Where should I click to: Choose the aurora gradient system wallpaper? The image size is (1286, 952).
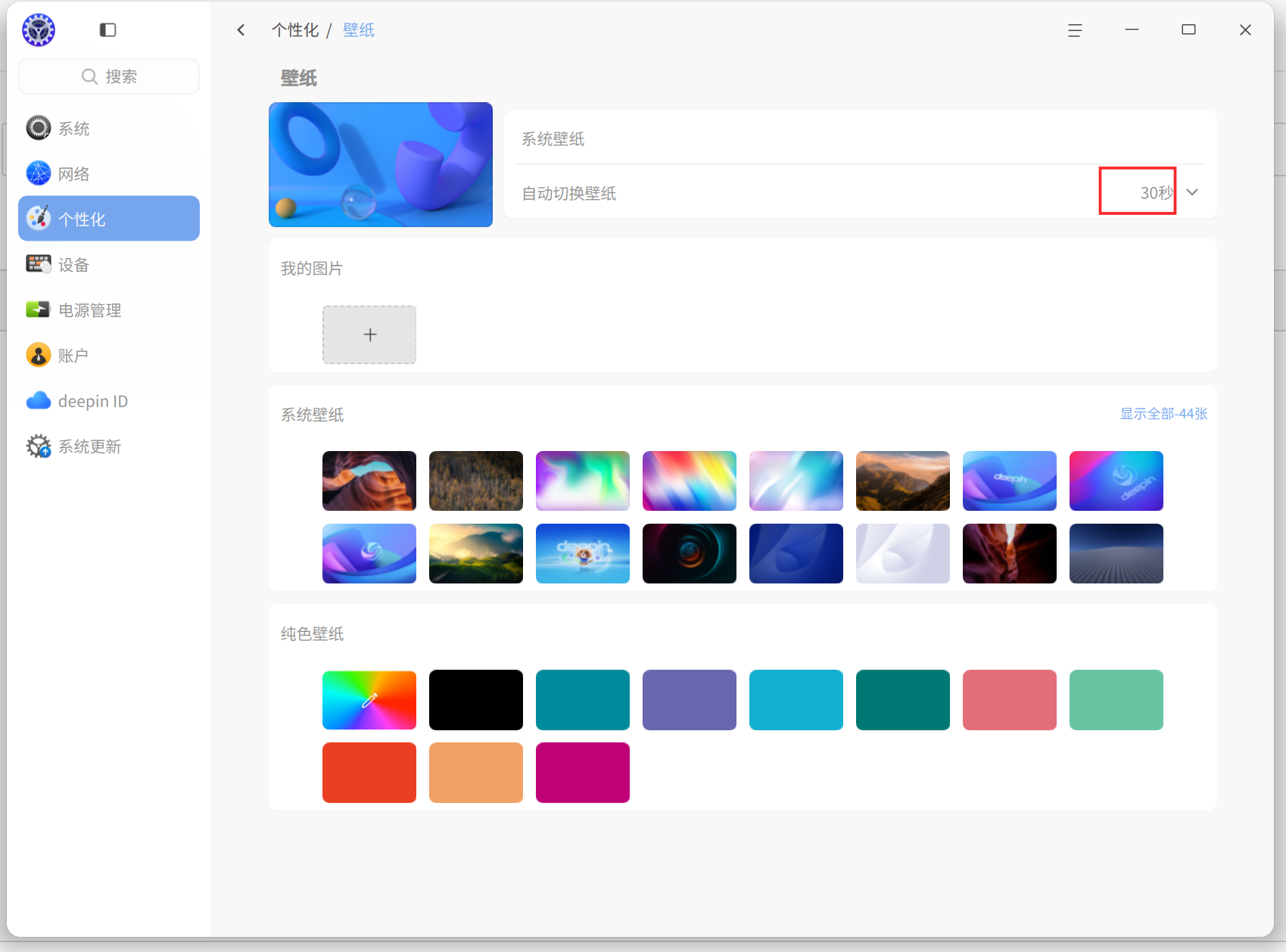coord(583,481)
